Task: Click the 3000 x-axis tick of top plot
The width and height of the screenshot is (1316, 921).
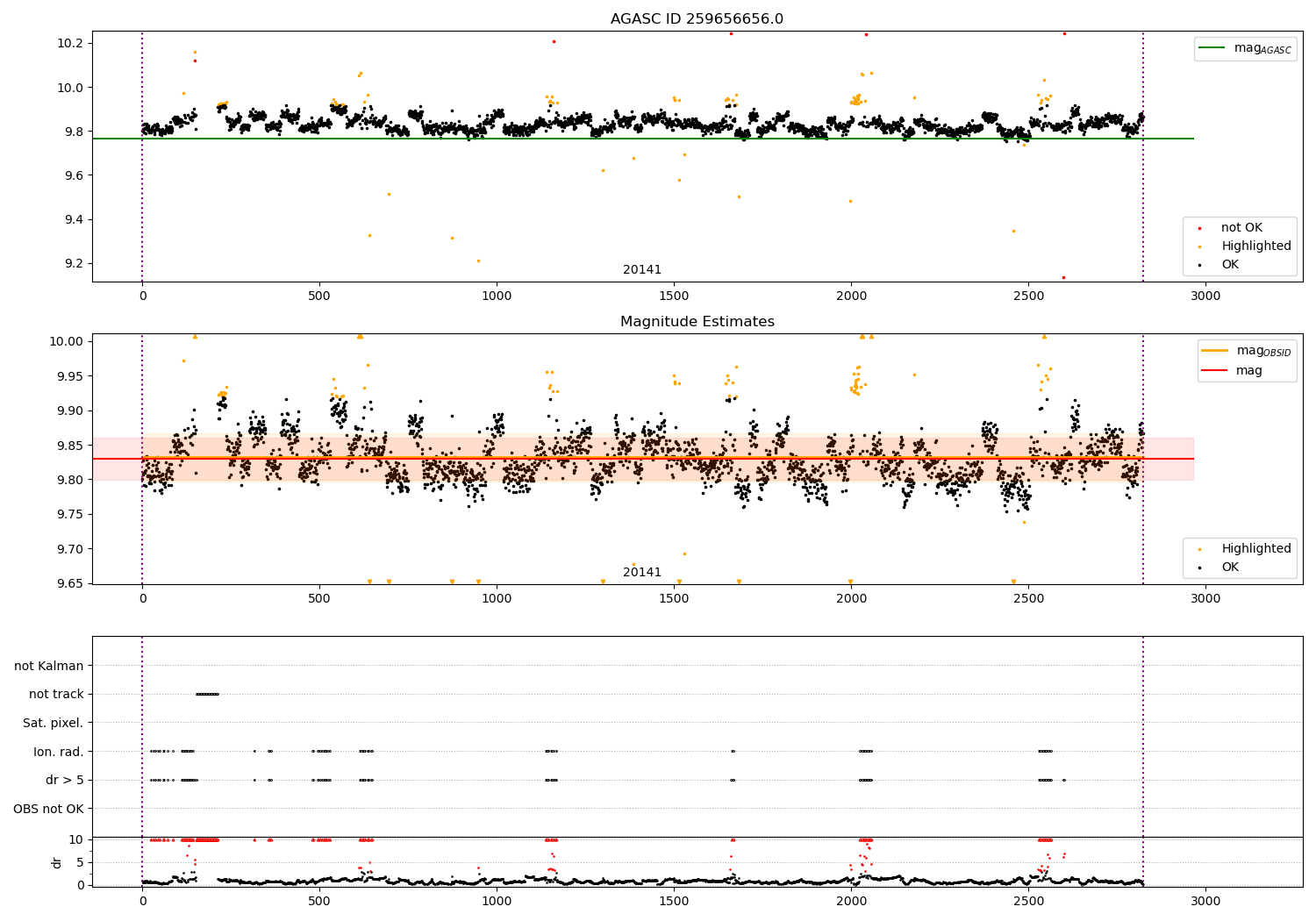Action: (1205, 296)
